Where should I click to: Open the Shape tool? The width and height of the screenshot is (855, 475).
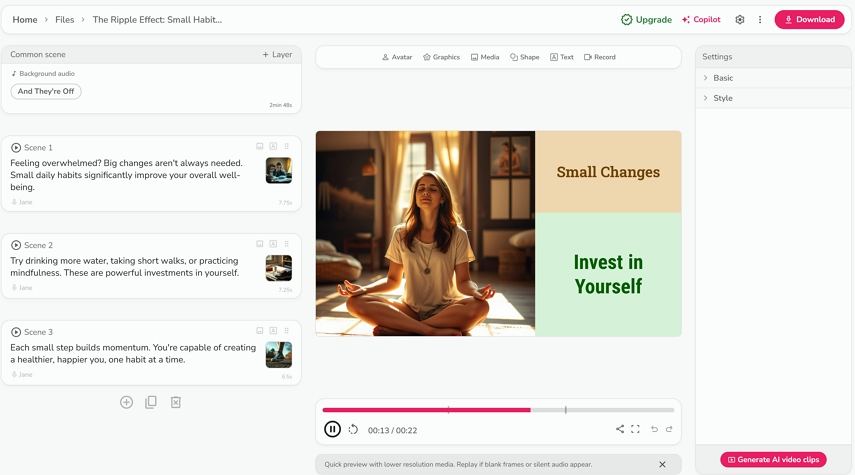pos(525,57)
